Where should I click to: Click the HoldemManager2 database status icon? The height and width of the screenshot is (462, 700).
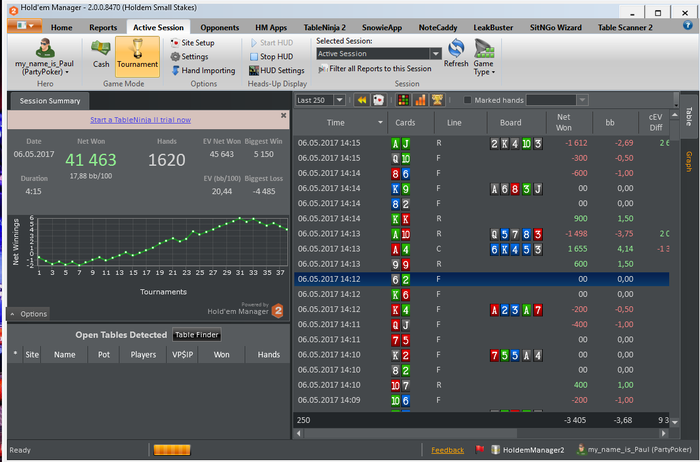[x=495, y=450]
